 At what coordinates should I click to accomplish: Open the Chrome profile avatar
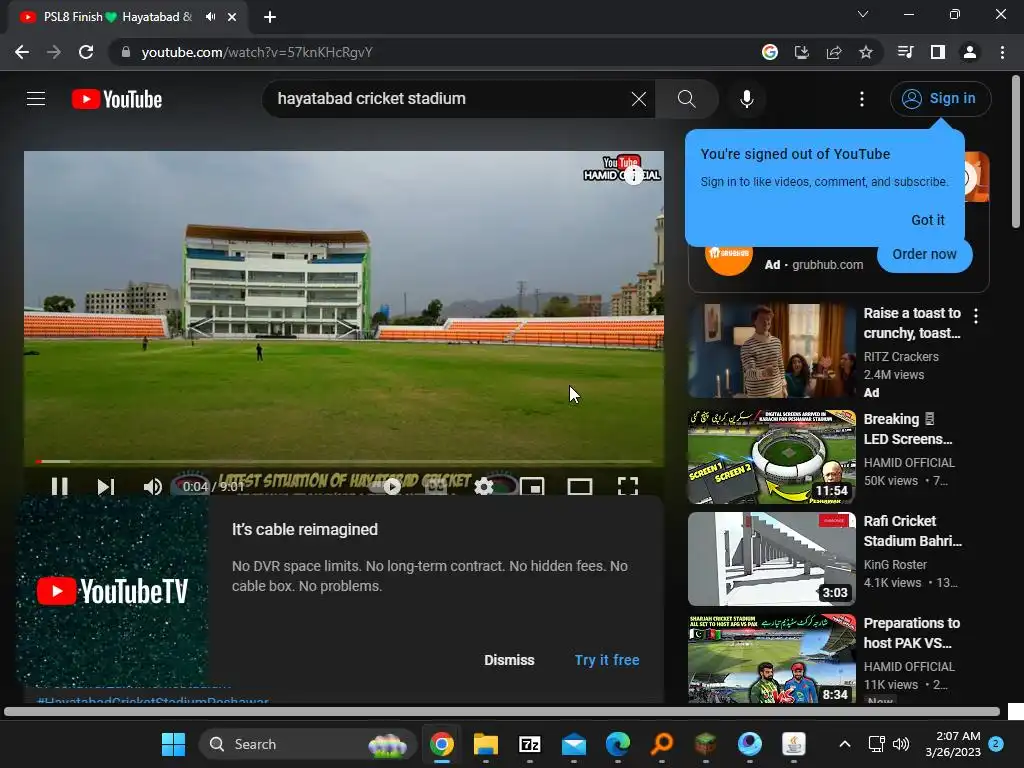[x=970, y=52]
